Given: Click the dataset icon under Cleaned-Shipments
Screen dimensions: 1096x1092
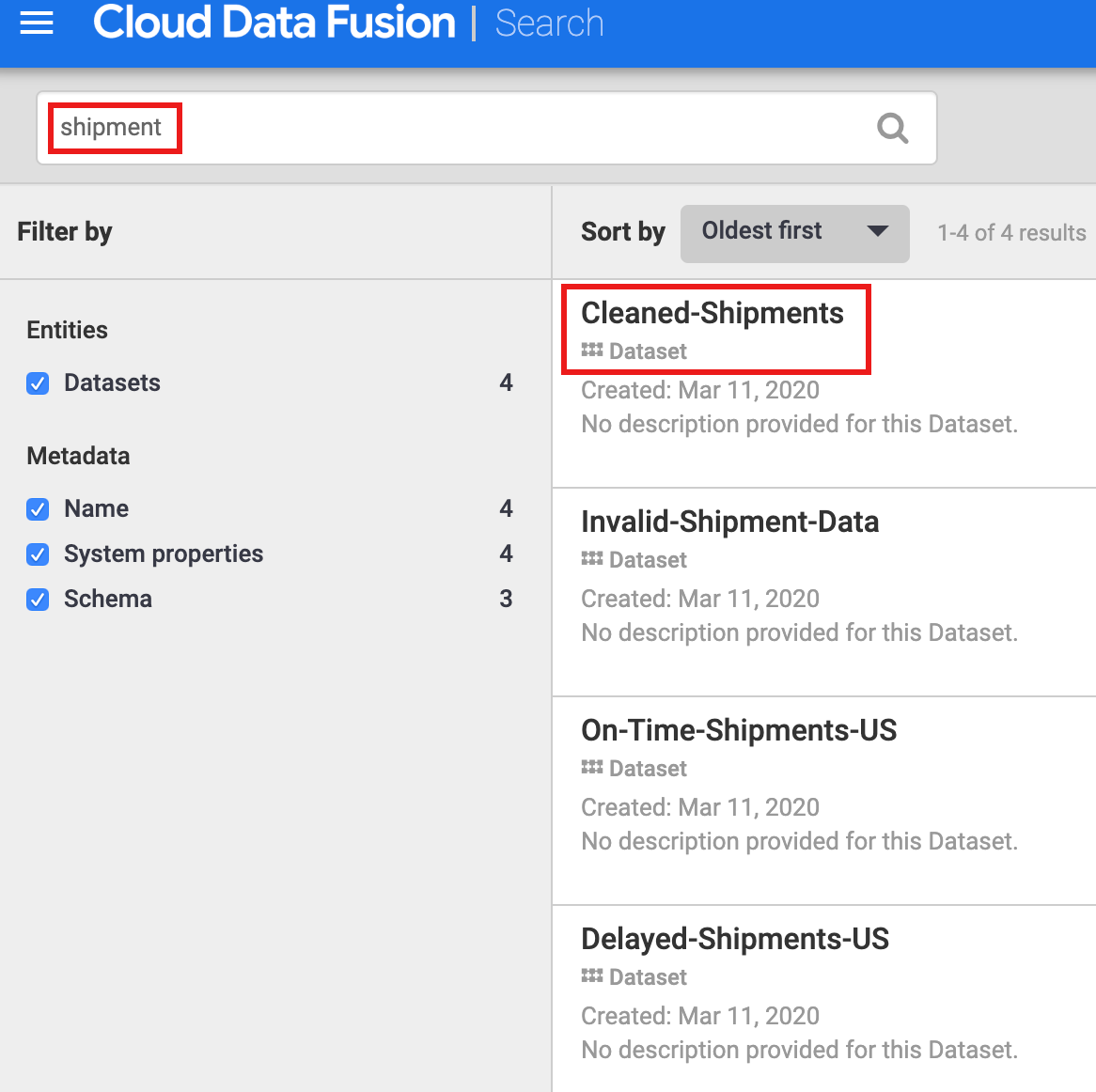Looking at the screenshot, I should pos(592,351).
